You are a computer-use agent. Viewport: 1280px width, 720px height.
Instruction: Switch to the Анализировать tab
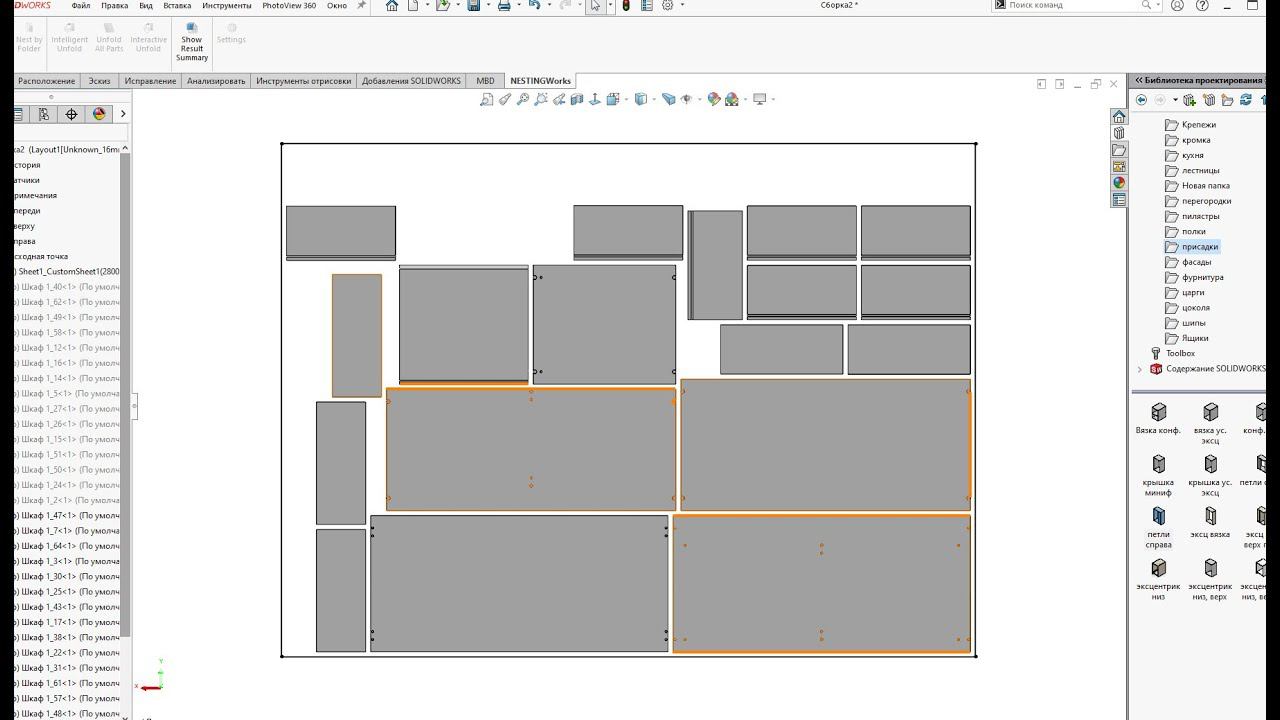216,81
